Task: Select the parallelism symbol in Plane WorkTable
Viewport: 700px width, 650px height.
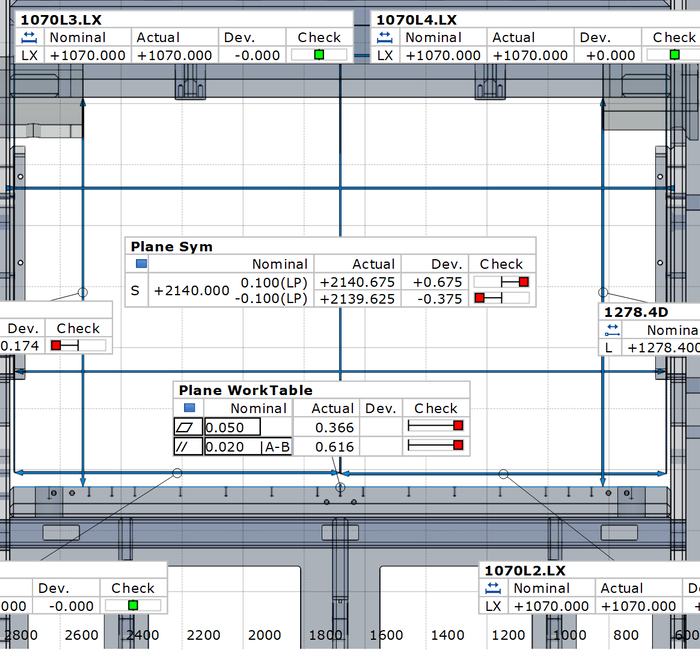Action: [188, 447]
